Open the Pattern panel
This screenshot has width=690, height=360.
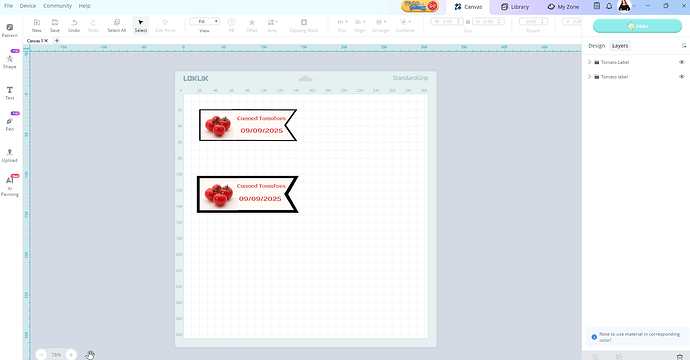(10, 30)
